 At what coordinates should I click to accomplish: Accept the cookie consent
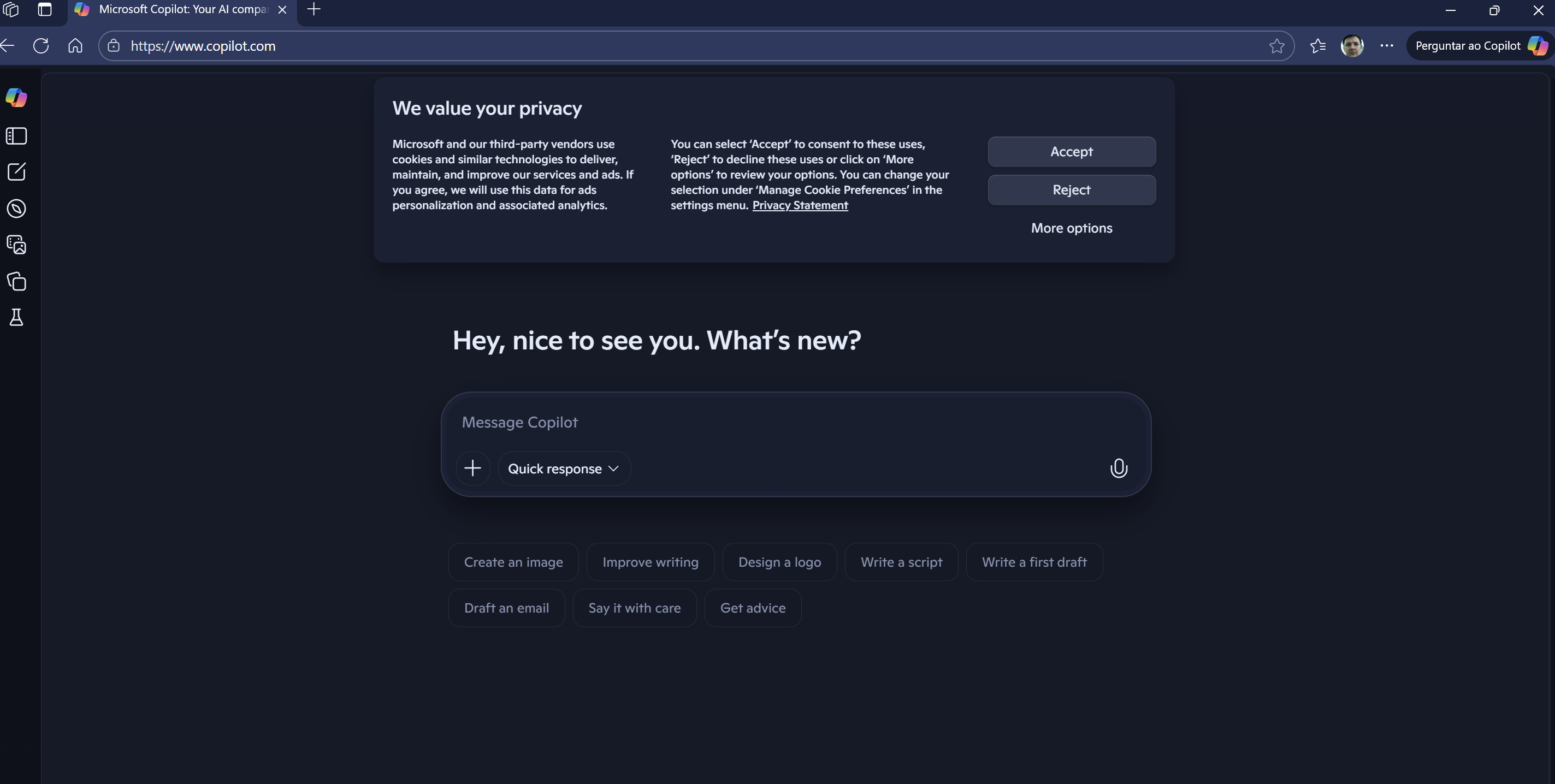click(x=1071, y=151)
